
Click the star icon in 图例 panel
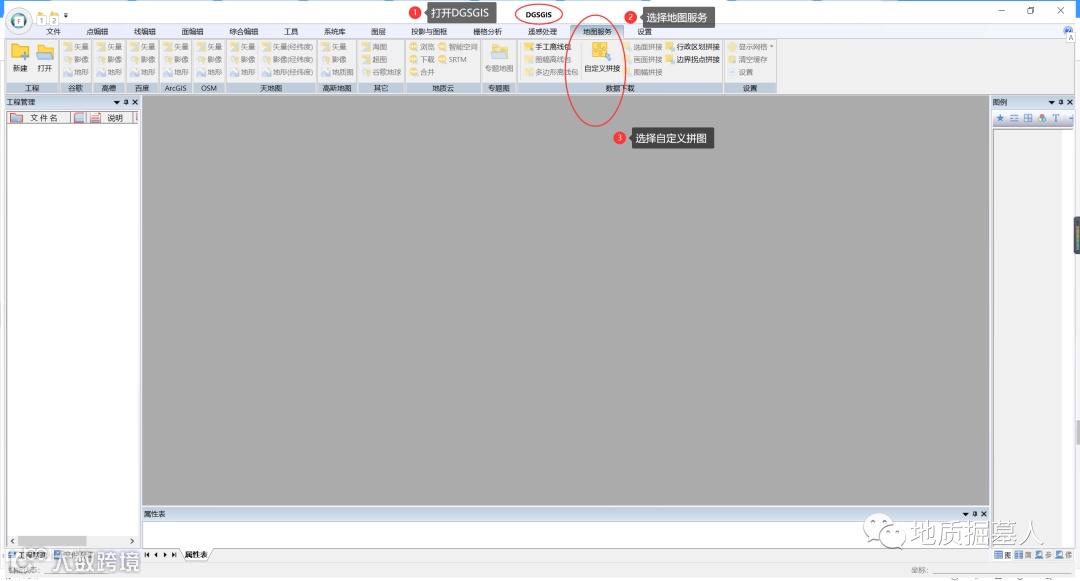(1000, 118)
